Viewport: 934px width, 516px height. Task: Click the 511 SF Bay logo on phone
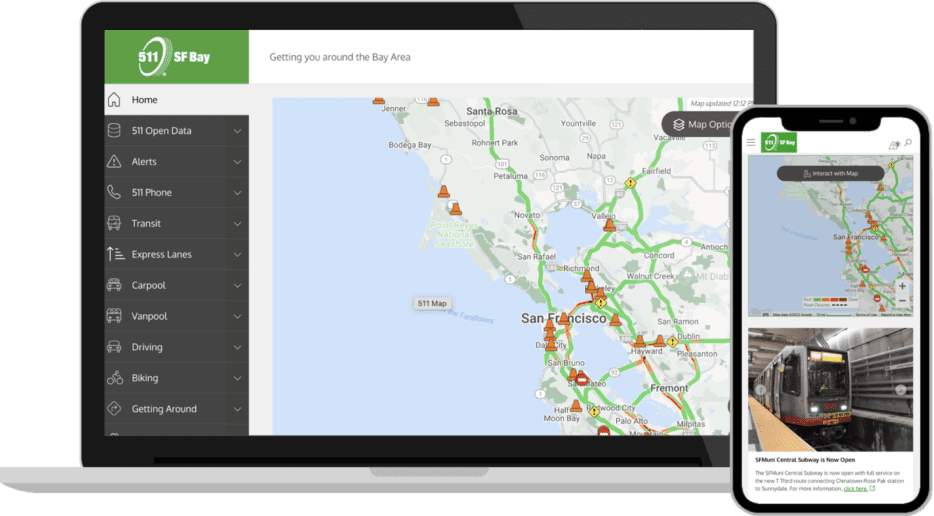[x=779, y=142]
